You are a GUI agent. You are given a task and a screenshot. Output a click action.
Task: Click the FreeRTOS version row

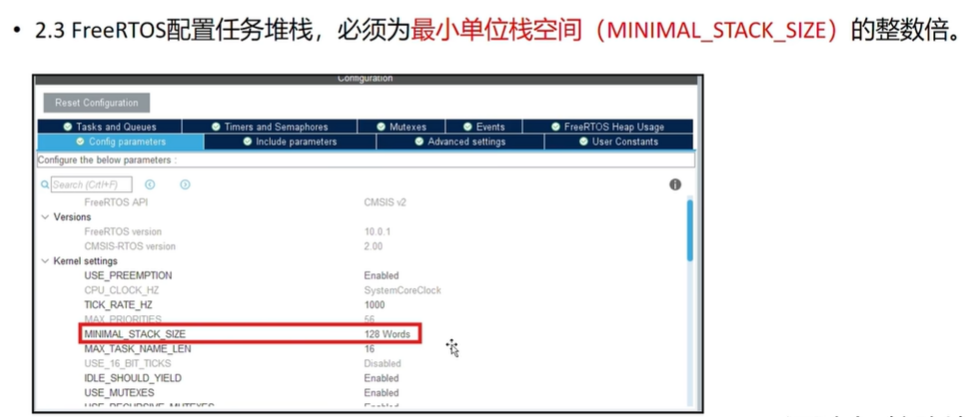point(122,231)
